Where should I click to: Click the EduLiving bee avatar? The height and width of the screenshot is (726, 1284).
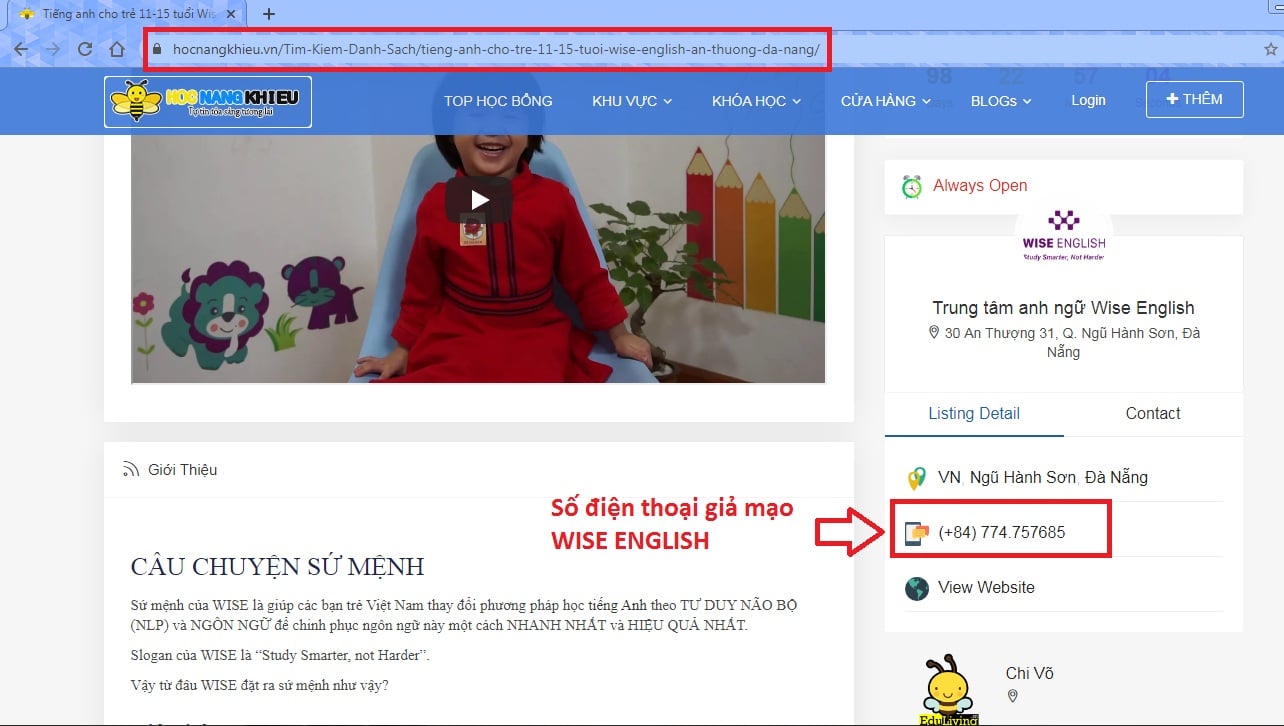tap(948, 690)
